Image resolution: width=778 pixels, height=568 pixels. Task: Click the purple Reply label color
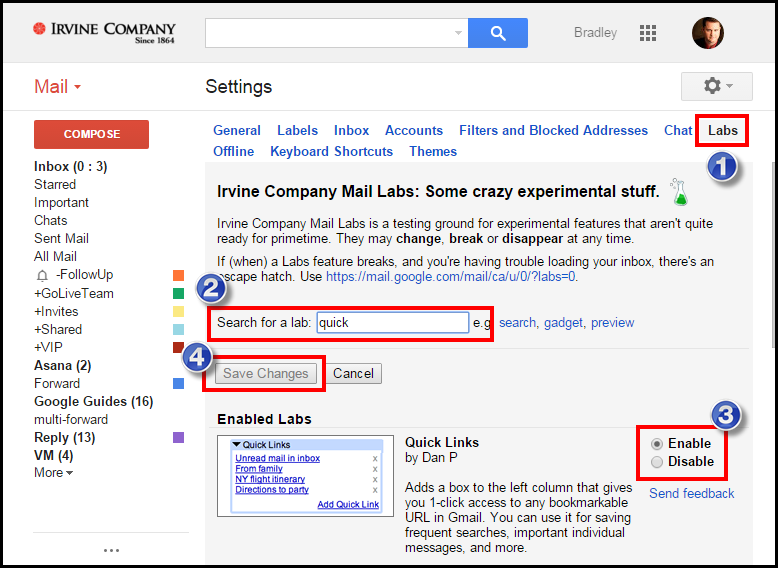pos(179,438)
